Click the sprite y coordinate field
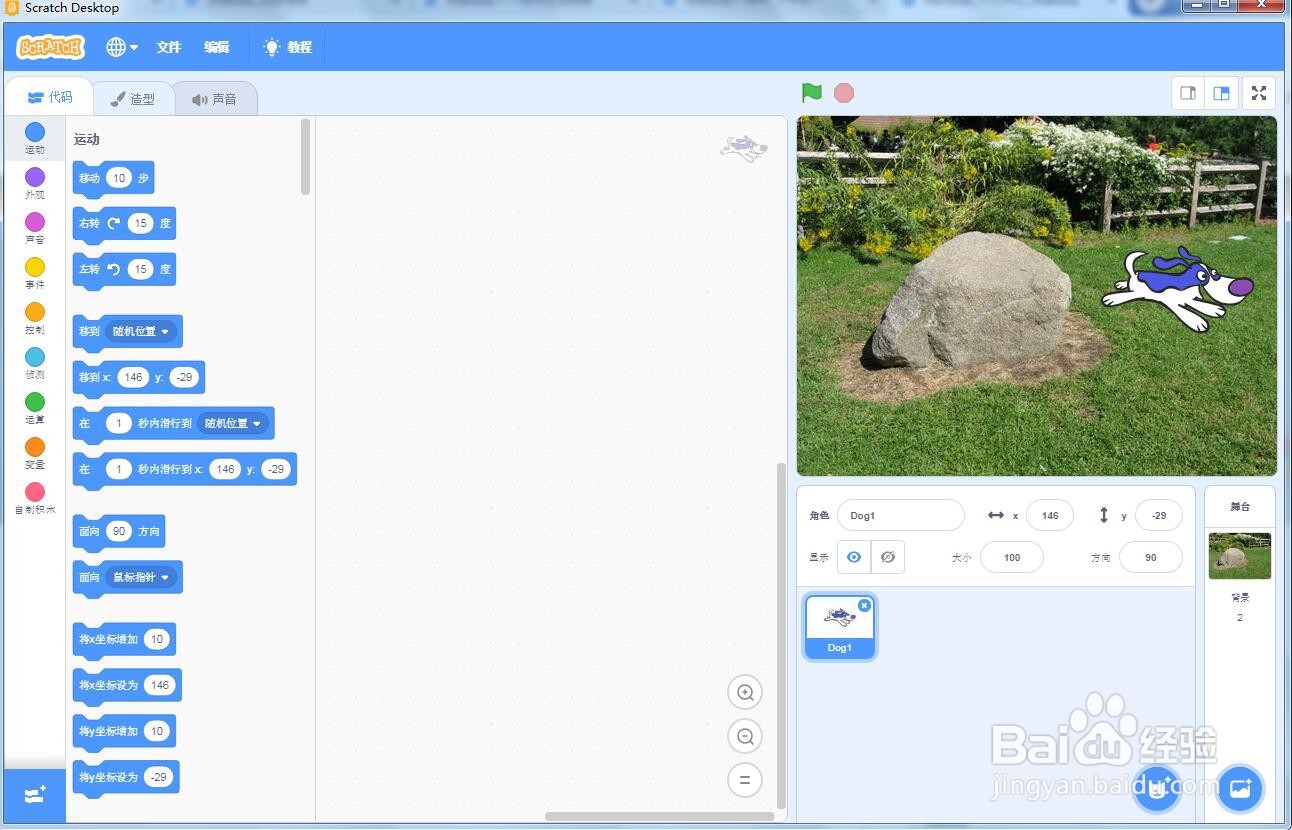This screenshot has height=830, width=1292. 1159,516
